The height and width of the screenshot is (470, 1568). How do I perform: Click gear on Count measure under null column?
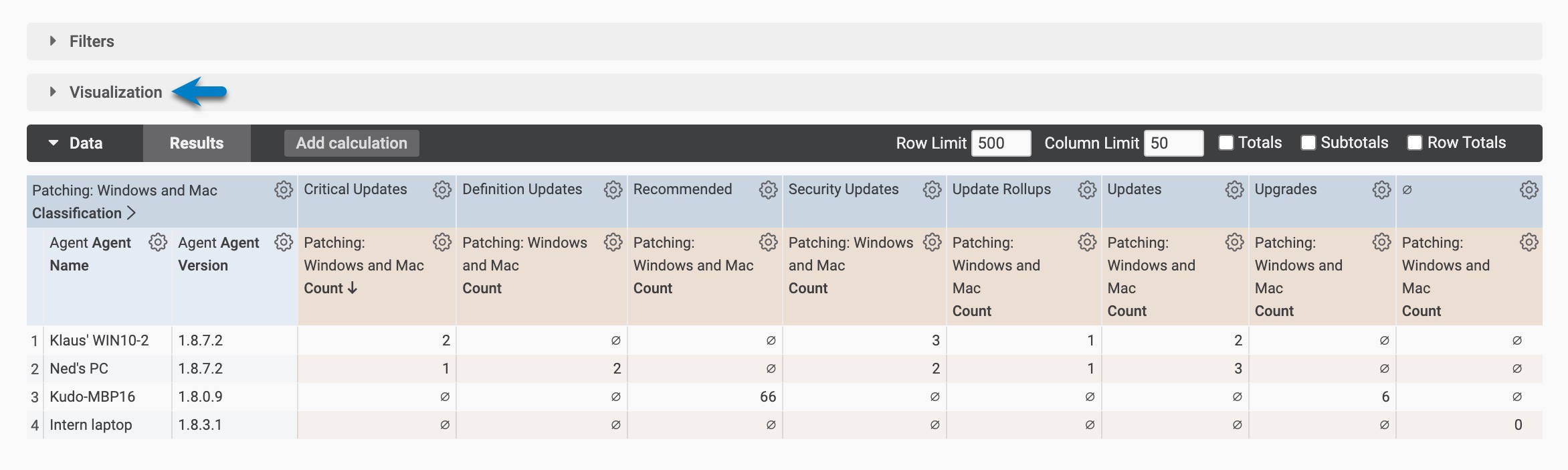(1529, 242)
